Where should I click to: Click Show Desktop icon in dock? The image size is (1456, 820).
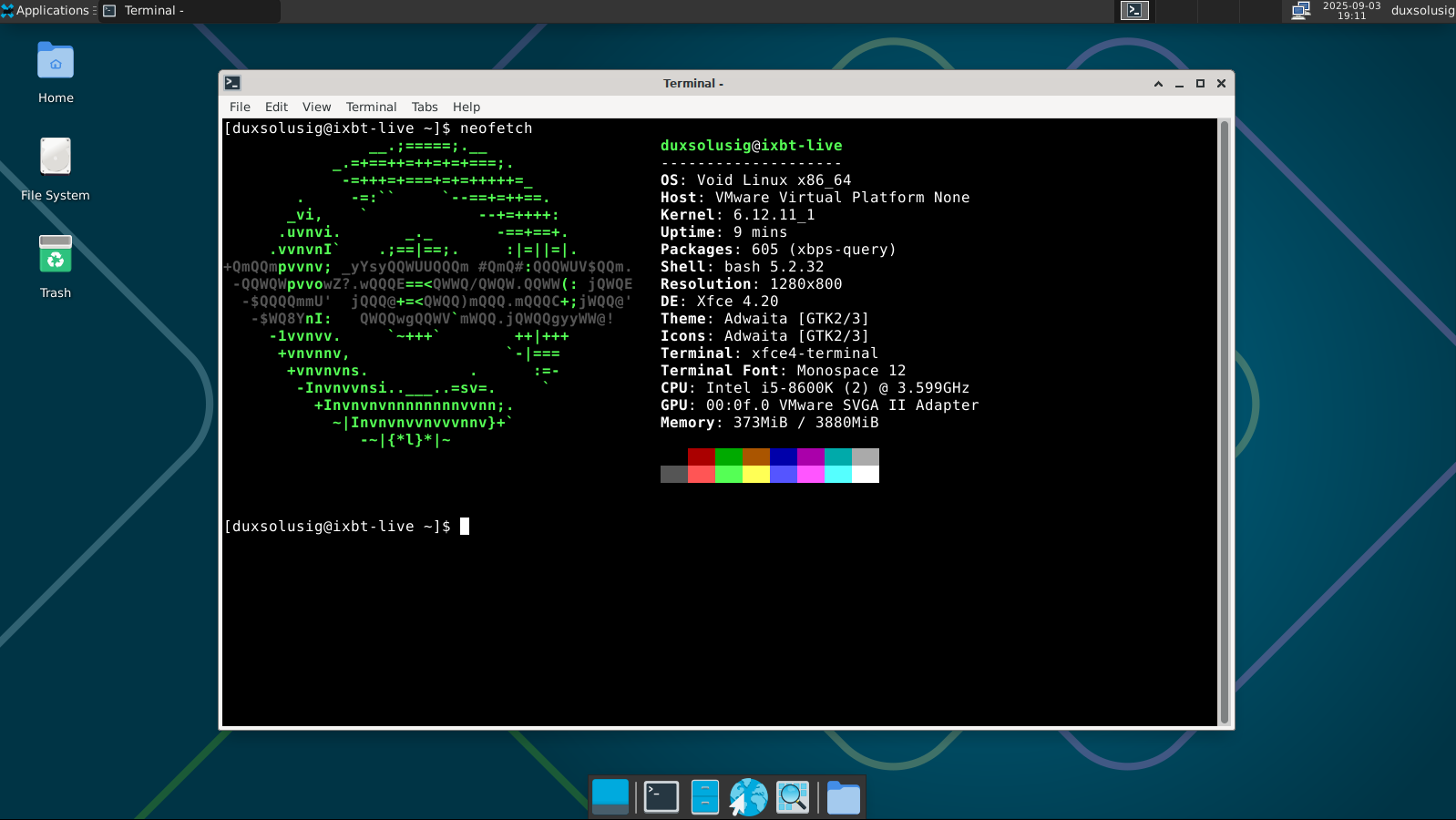pos(610,797)
